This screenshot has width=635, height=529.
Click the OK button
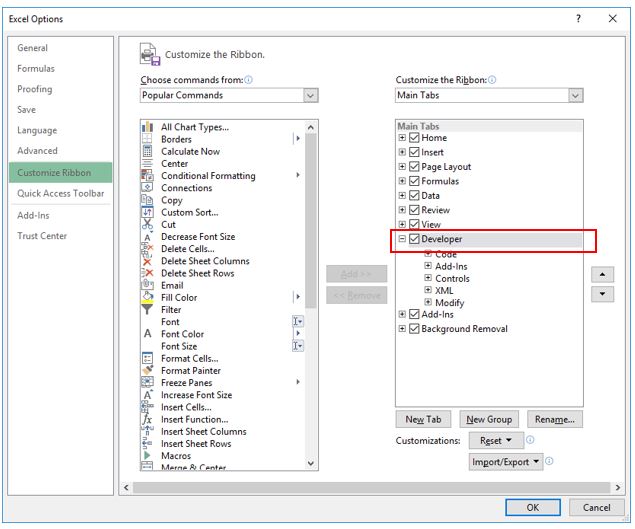[533, 508]
